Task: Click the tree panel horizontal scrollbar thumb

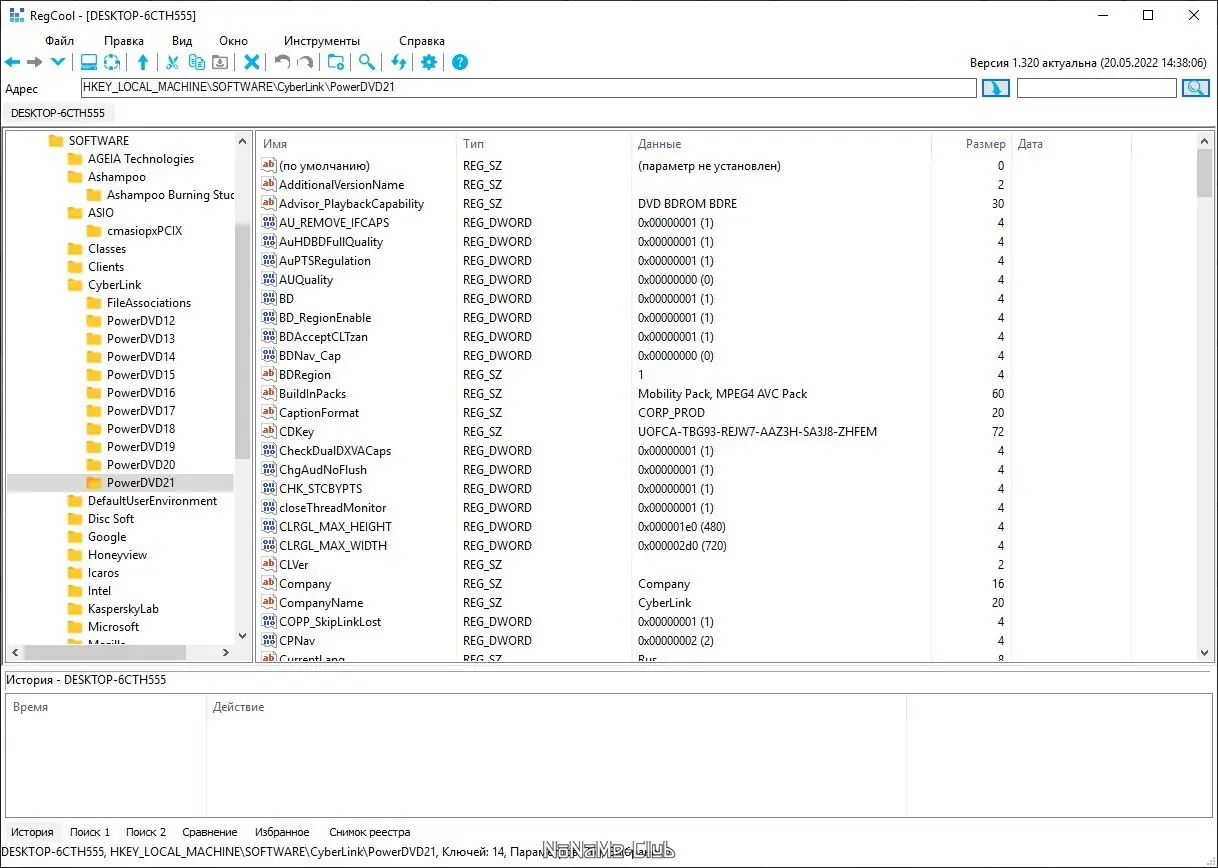Action: 104,652
